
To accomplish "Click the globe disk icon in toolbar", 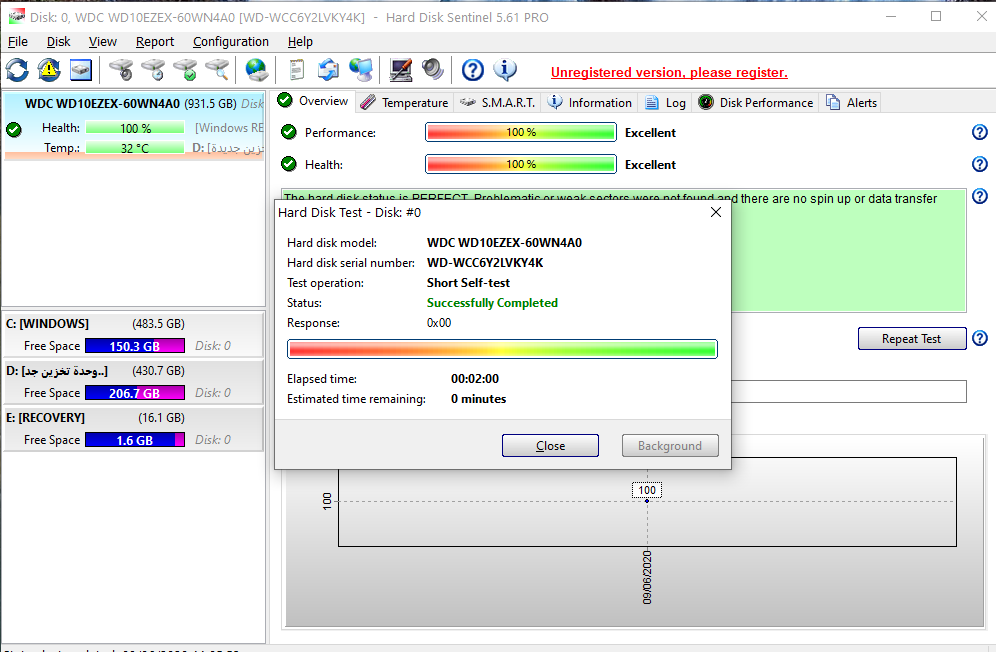I will (257, 70).
